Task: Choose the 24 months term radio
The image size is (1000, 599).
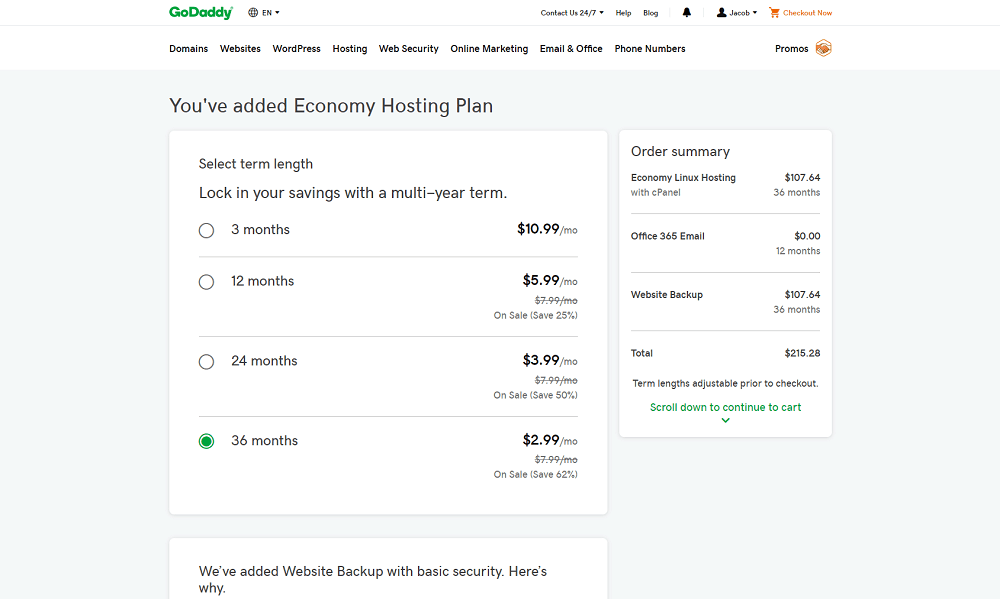Action: coord(206,362)
